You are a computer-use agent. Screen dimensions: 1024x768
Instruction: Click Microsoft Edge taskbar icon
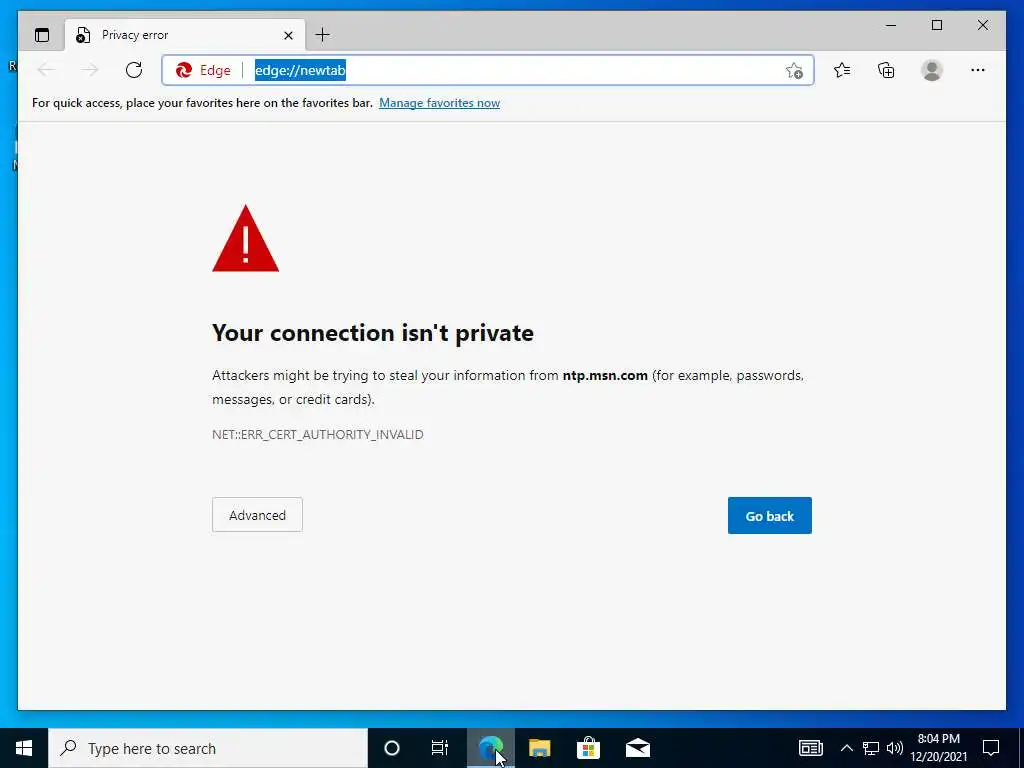(x=490, y=748)
